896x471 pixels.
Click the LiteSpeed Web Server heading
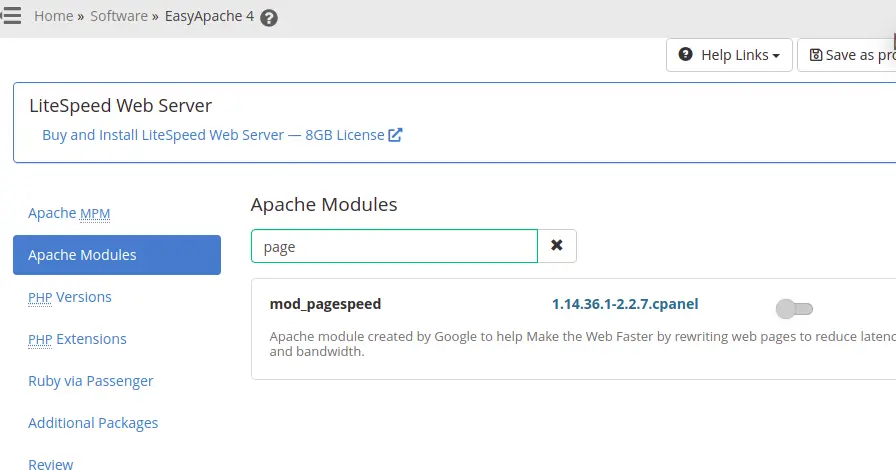[x=121, y=106]
